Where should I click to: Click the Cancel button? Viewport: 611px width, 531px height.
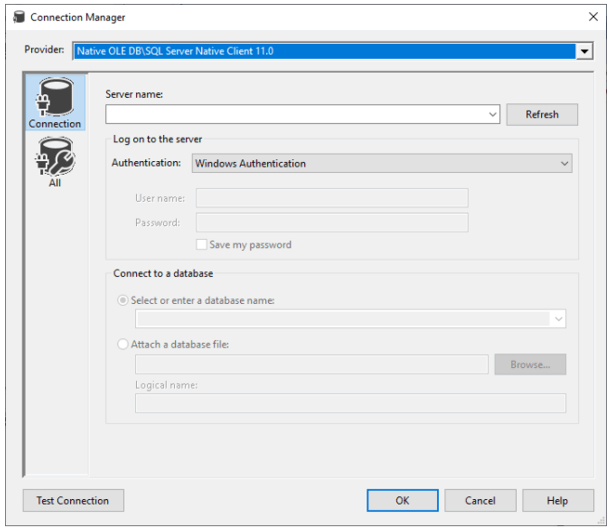click(x=480, y=500)
